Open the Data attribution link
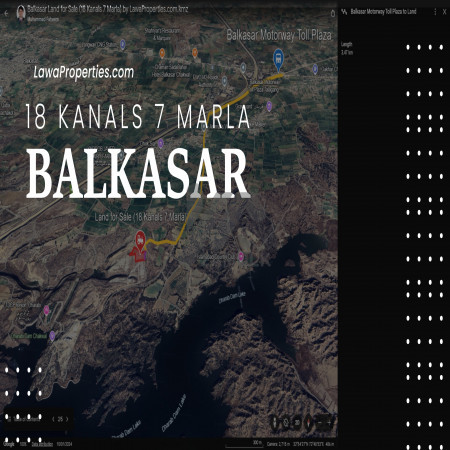Image resolution: width=450 pixels, height=450 pixels. (x=42, y=444)
